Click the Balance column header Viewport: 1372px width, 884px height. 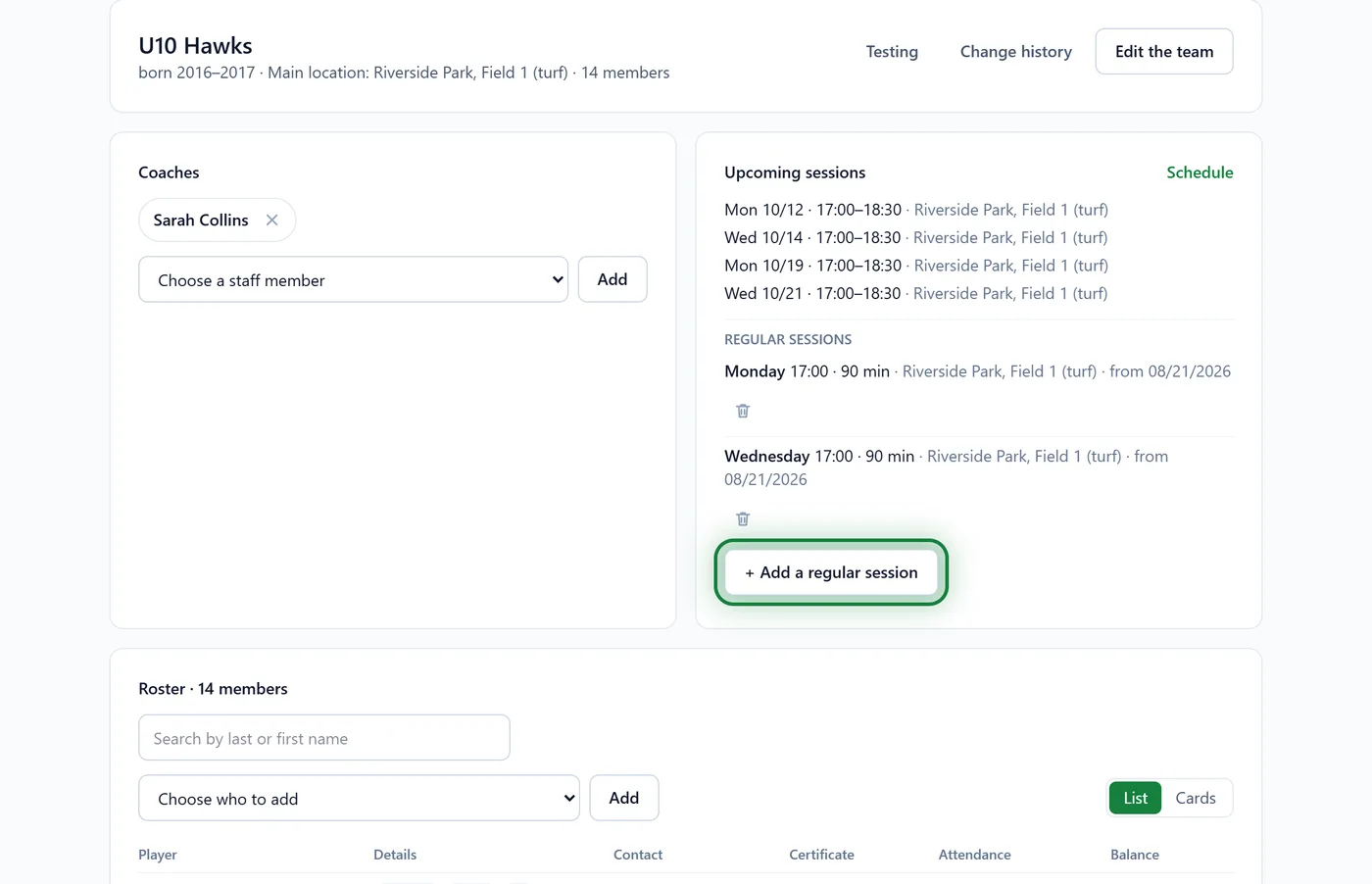(x=1135, y=855)
